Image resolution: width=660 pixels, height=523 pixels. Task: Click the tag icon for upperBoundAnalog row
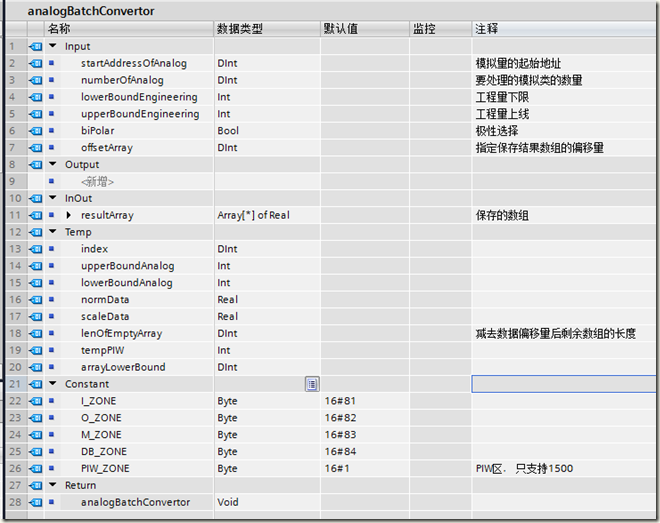coord(36,265)
